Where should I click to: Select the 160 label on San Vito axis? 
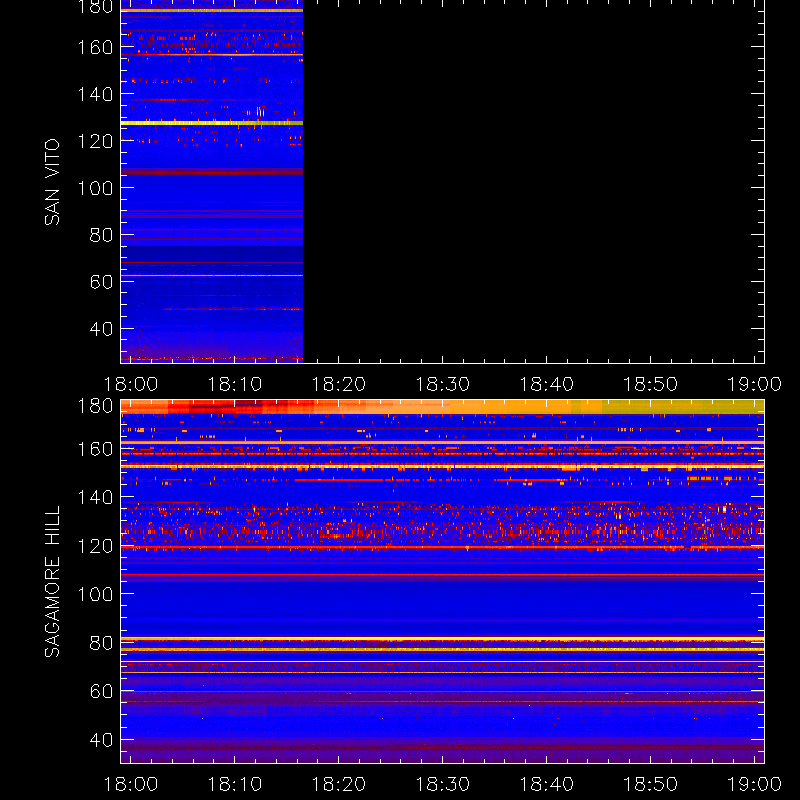pyautogui.click(x=95, y=47)
